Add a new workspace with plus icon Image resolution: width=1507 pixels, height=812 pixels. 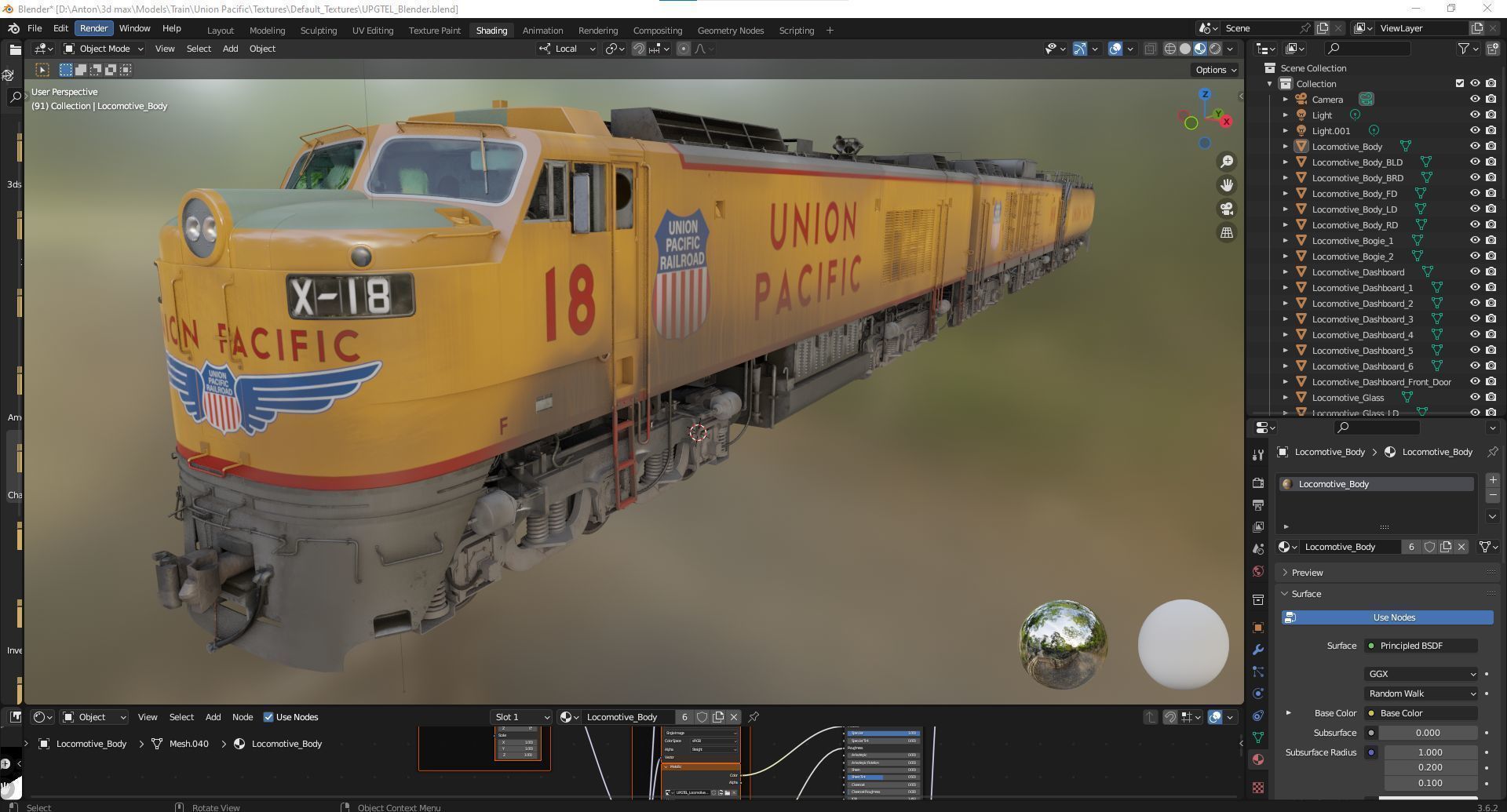tap(830, 31)
